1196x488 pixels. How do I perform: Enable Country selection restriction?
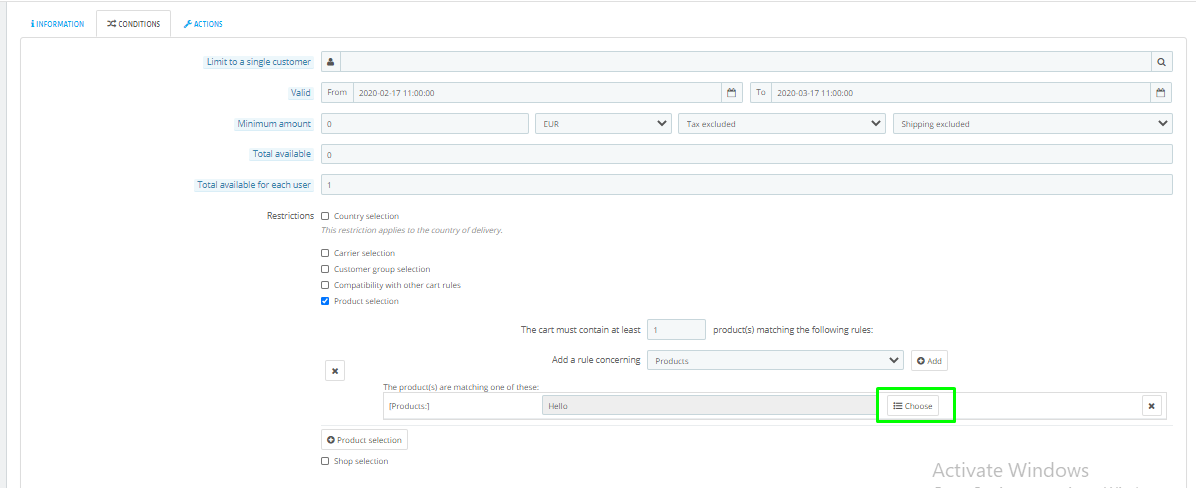tap(326, 216)
